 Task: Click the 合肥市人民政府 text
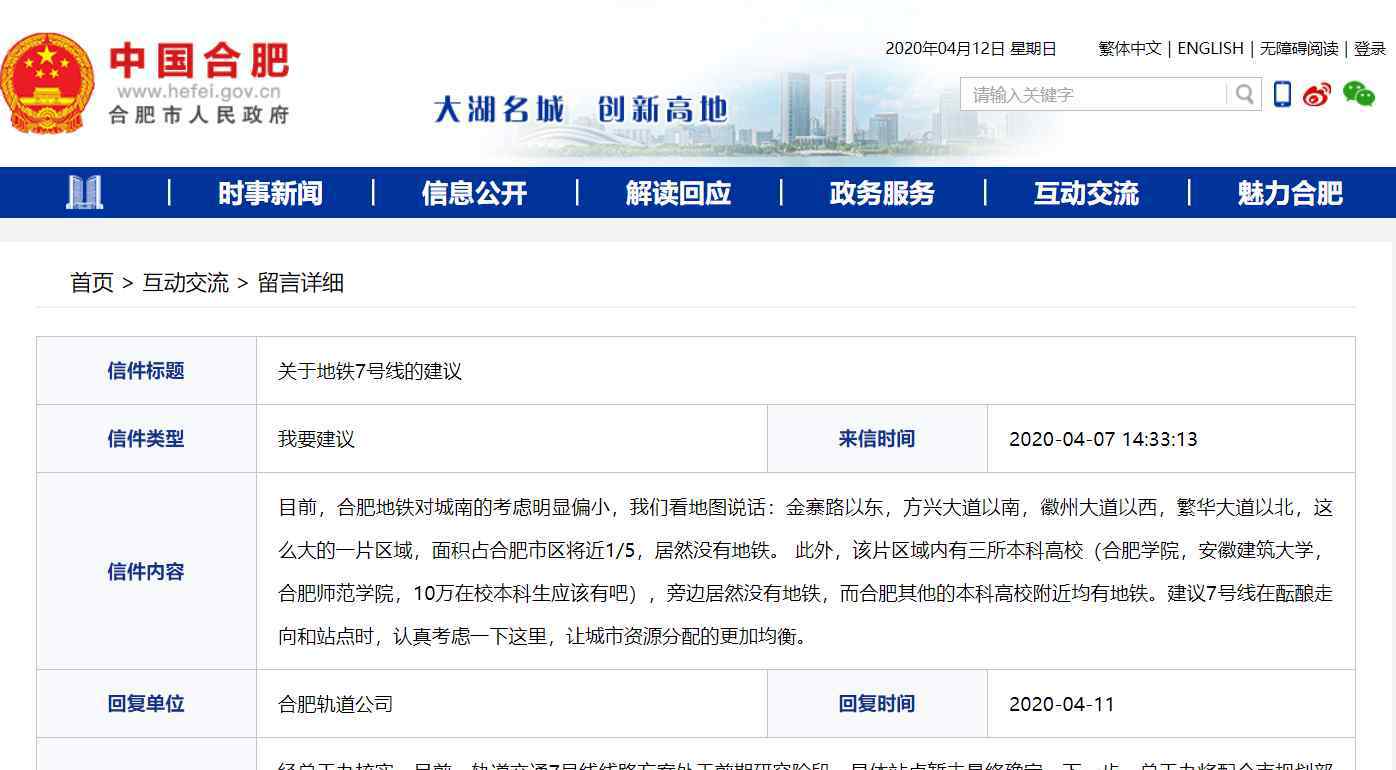[x=199, y=115]
